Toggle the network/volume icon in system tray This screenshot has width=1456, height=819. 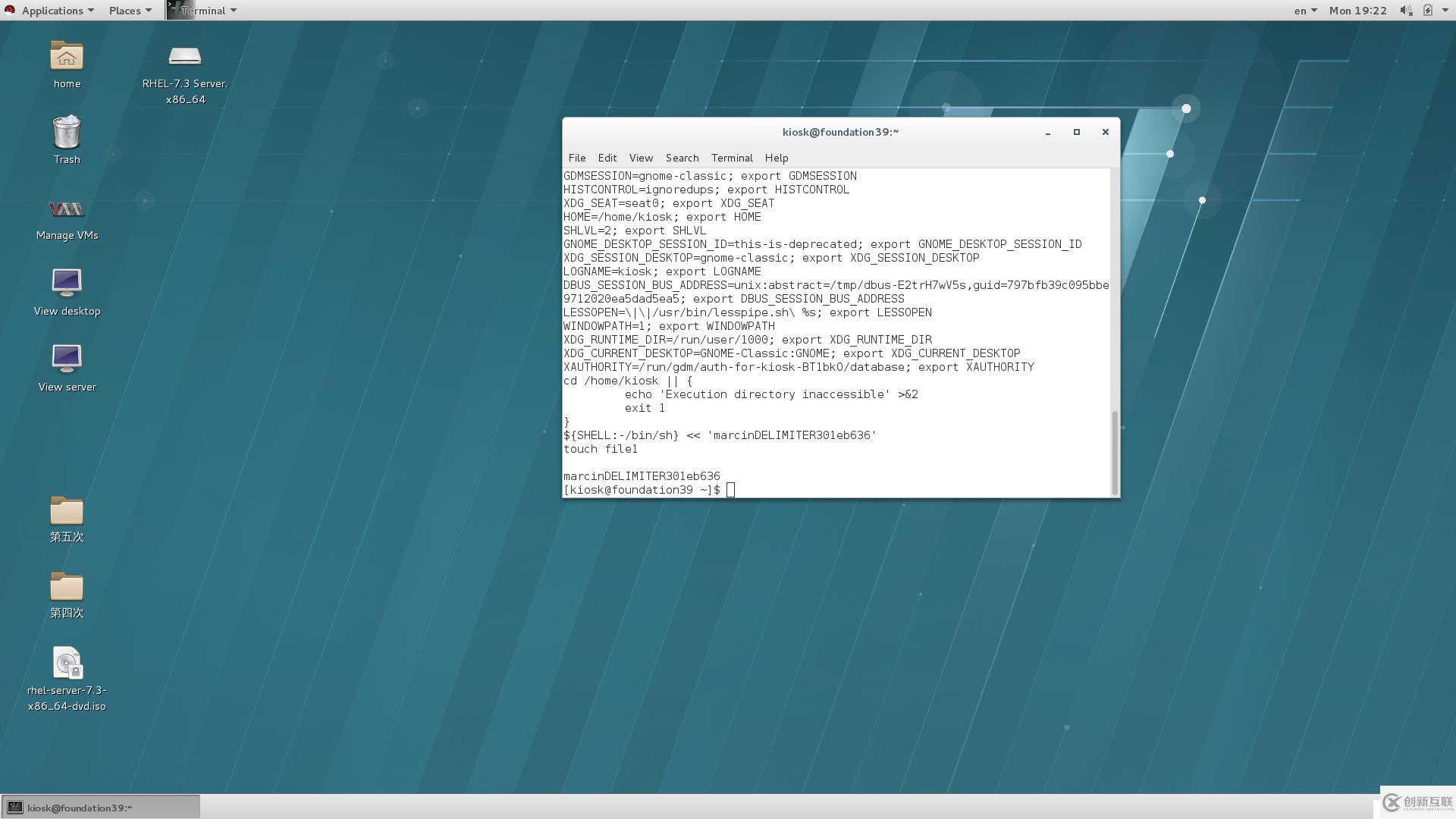pyautogui.click(x=1406, y=10)
